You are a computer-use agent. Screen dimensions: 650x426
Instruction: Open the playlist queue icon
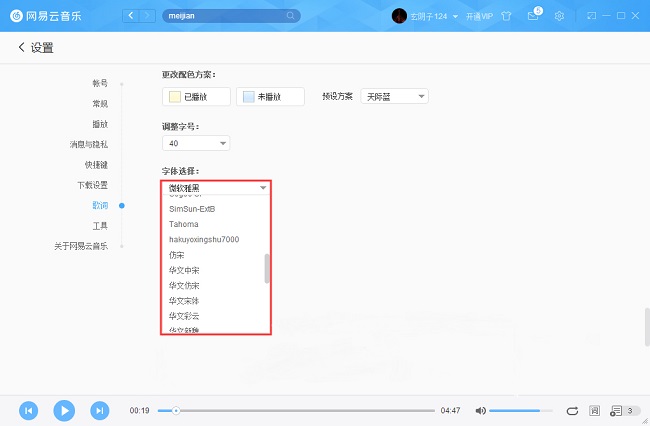point(616,411)
